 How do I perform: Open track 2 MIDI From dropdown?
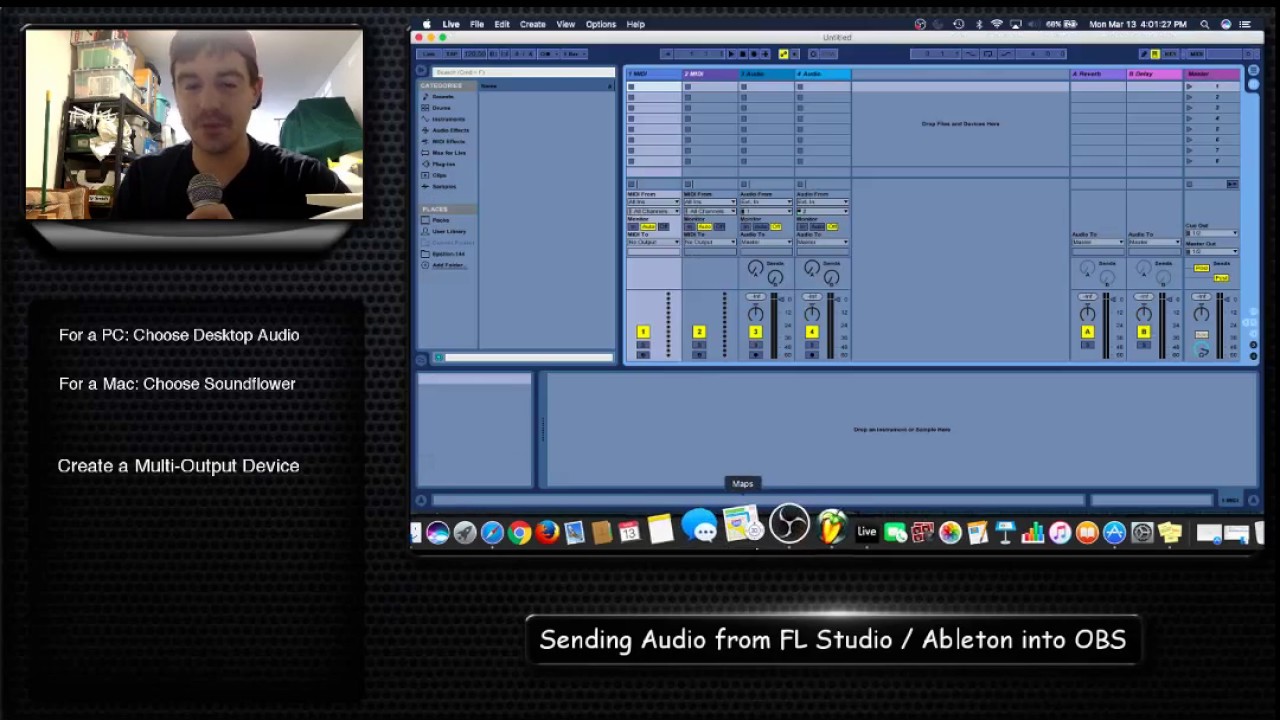pyautogui.click(x=710, y=202)
